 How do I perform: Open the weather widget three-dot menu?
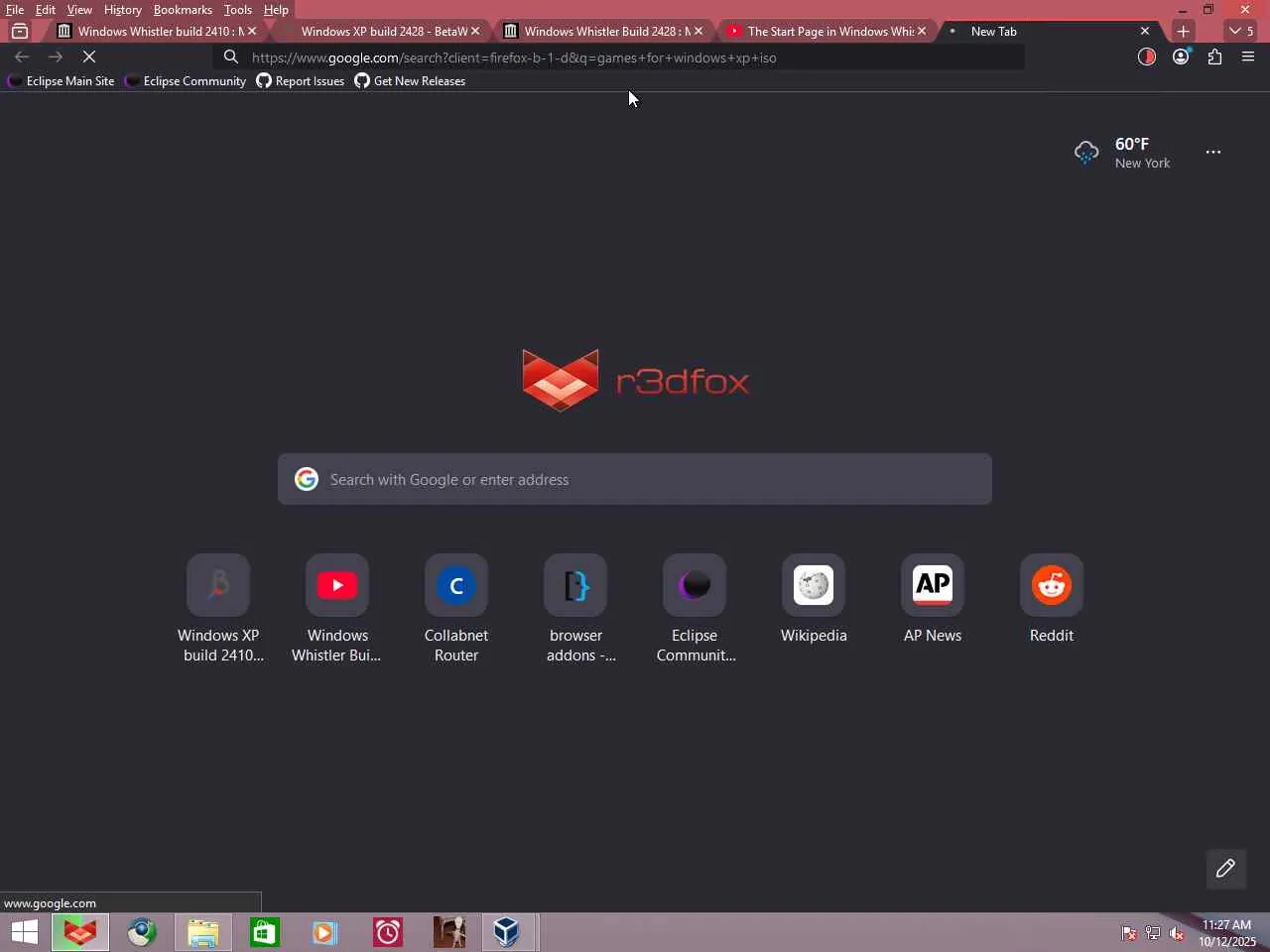click(1213, 152)
